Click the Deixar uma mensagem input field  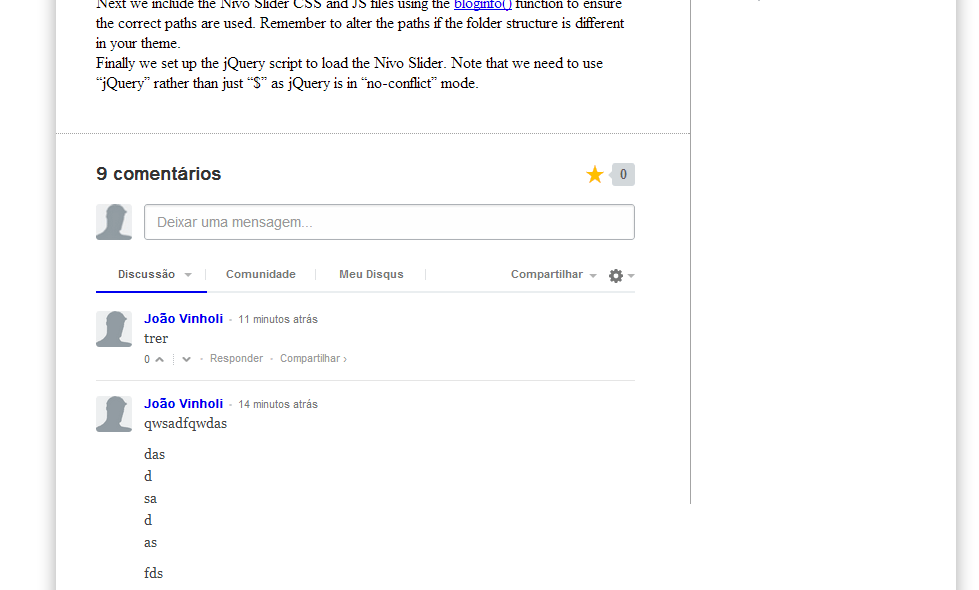(x=388, y=221)
